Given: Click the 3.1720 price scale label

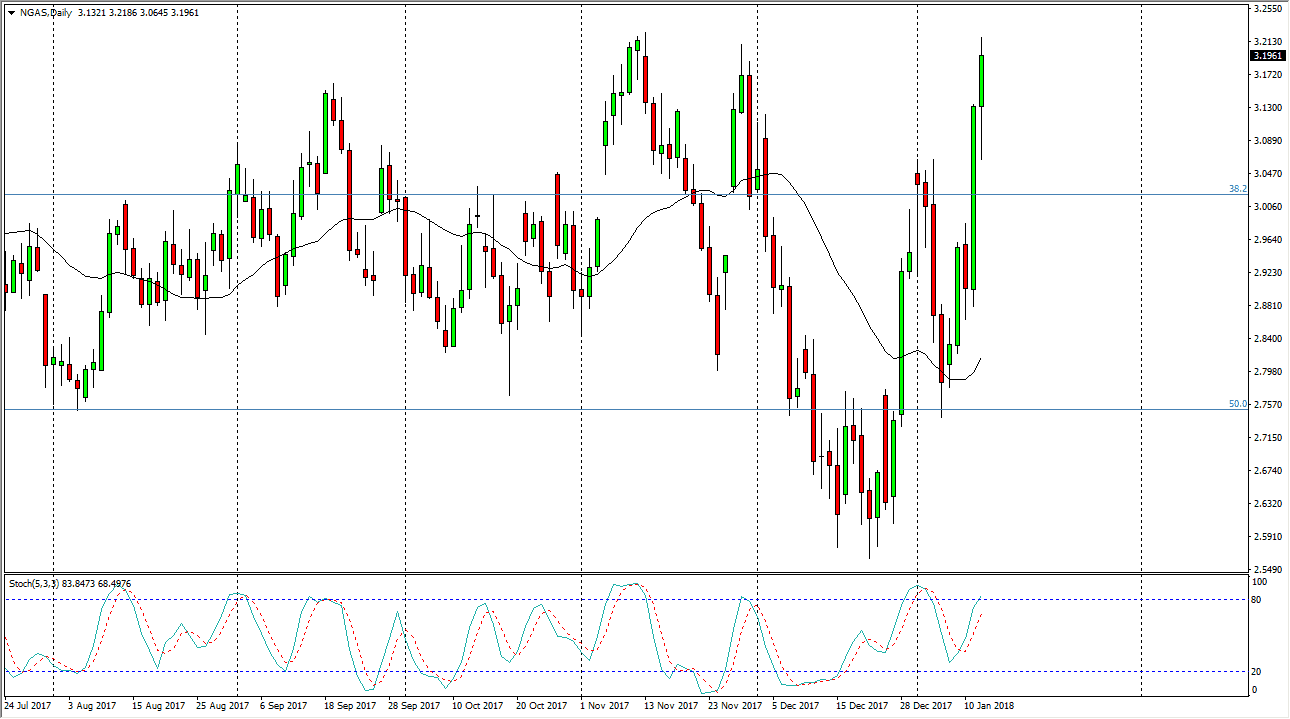Looking at the screenshot, I should tap(1268, 75).
